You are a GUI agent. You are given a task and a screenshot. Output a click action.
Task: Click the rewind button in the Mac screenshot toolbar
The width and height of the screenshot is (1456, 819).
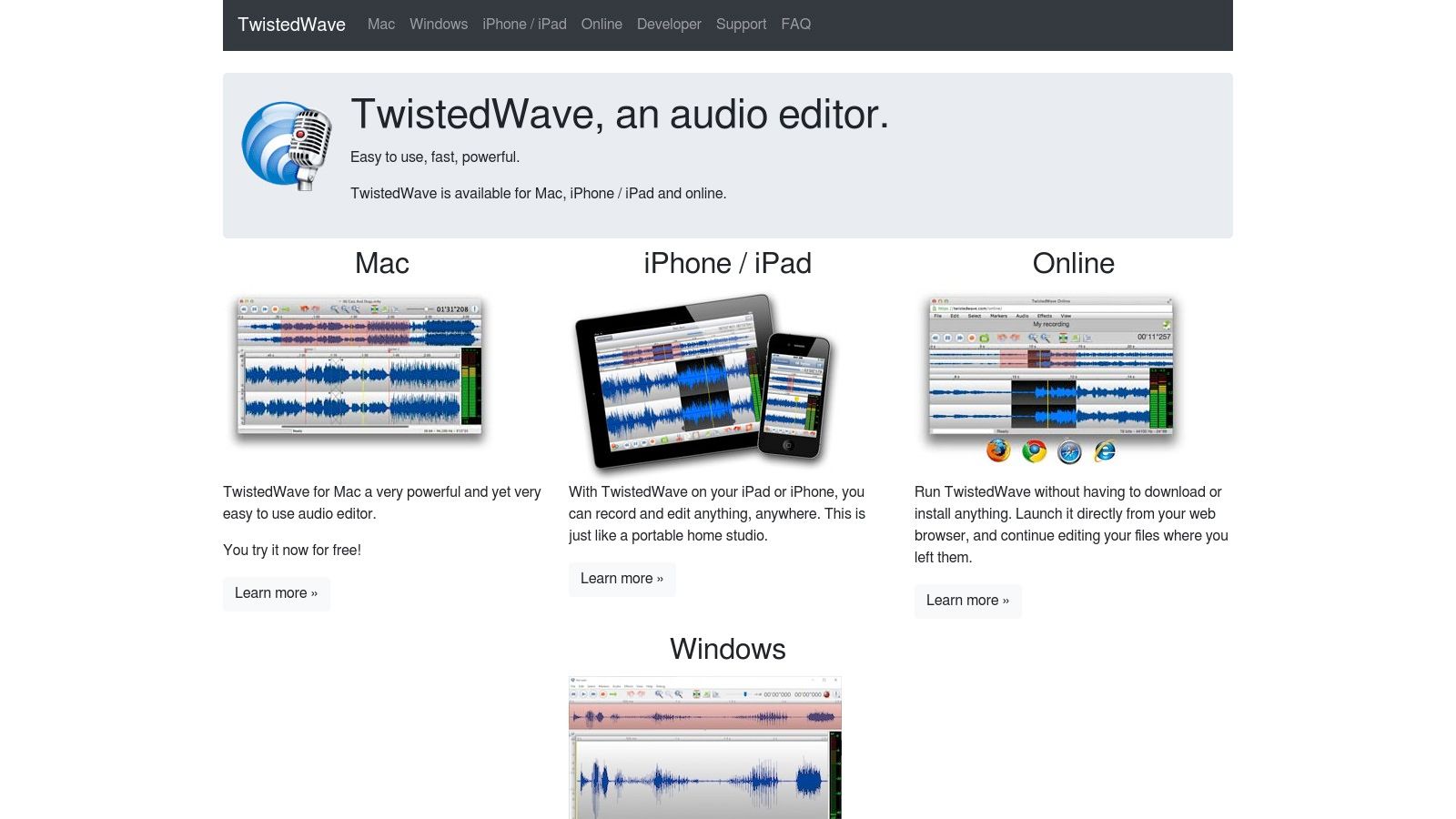244,309
